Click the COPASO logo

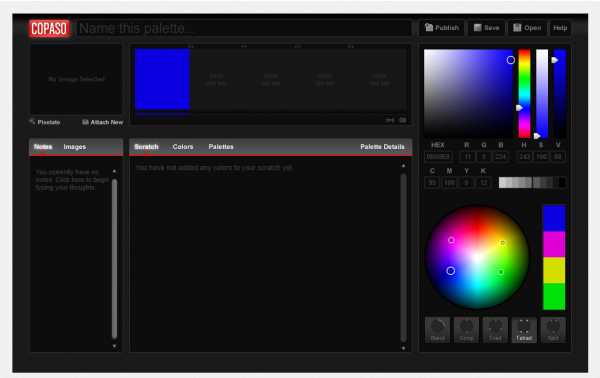[x=49, y=28]
